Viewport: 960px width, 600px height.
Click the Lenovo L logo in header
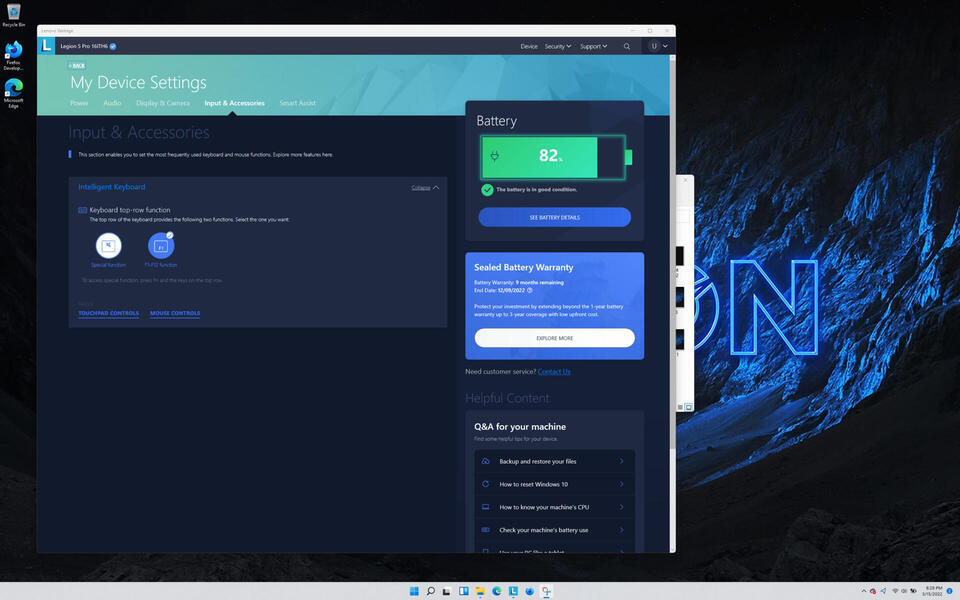46,46
